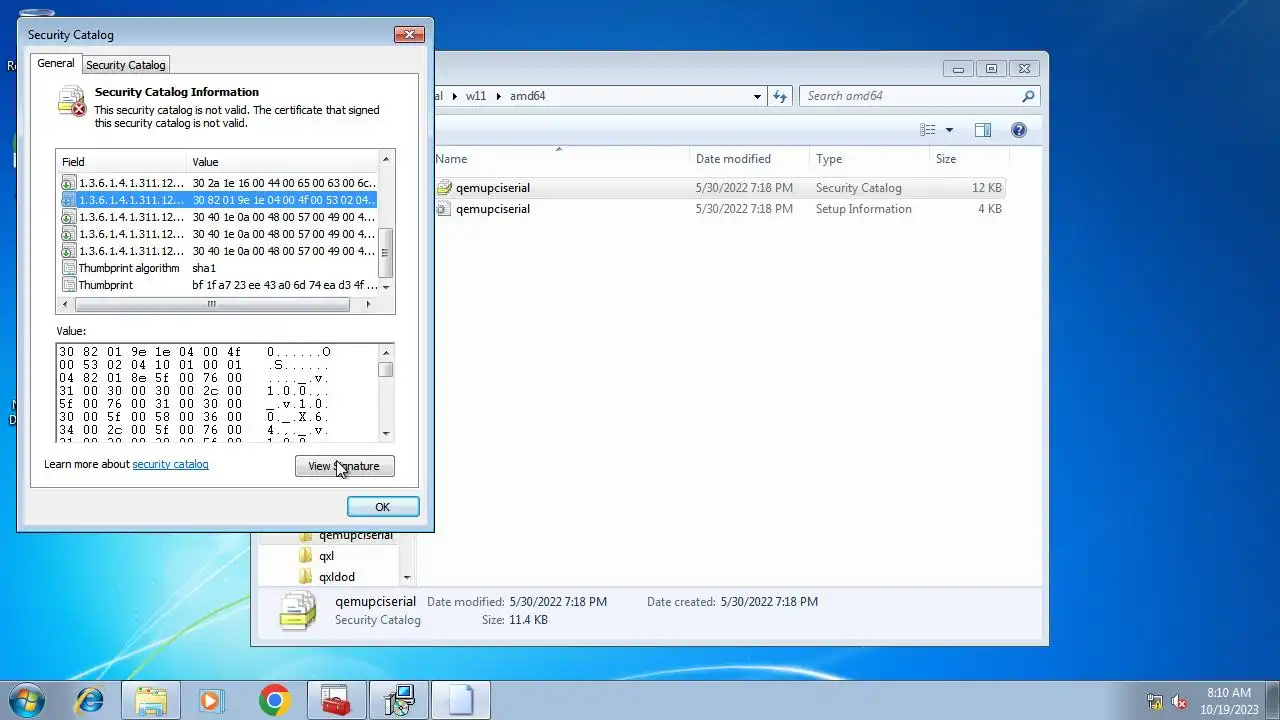Click OK in Security Catalog dialog
1280x720 pixels.
click(x=382, y=507)
